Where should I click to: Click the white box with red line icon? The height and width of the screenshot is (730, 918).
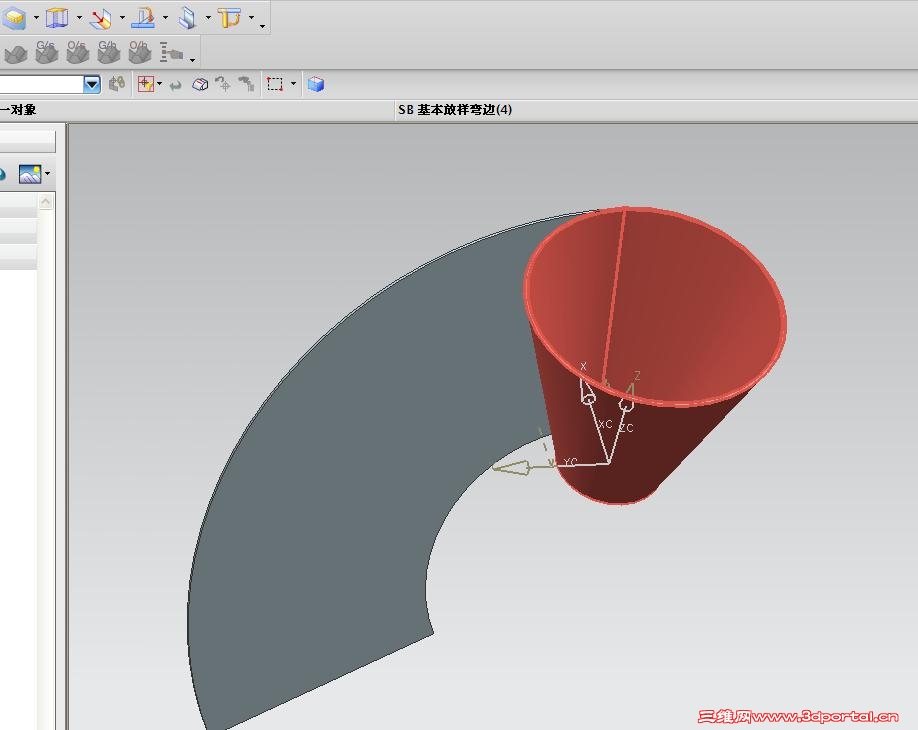tap(200, 85)
